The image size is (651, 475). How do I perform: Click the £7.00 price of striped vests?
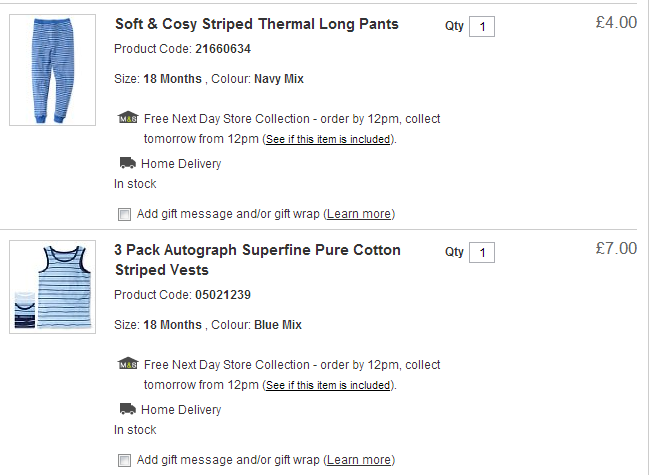(615, 249)
